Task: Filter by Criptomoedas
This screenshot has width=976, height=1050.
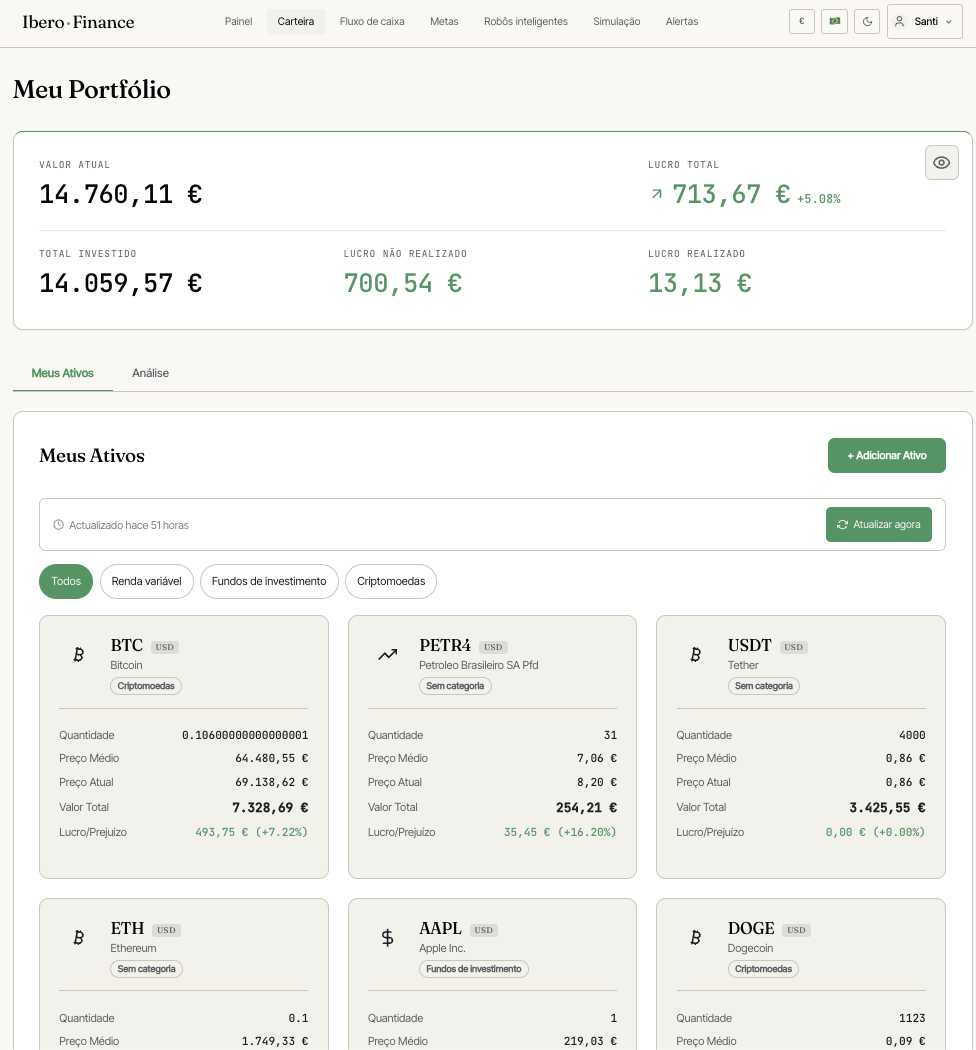Action: [x=391, y=581]
